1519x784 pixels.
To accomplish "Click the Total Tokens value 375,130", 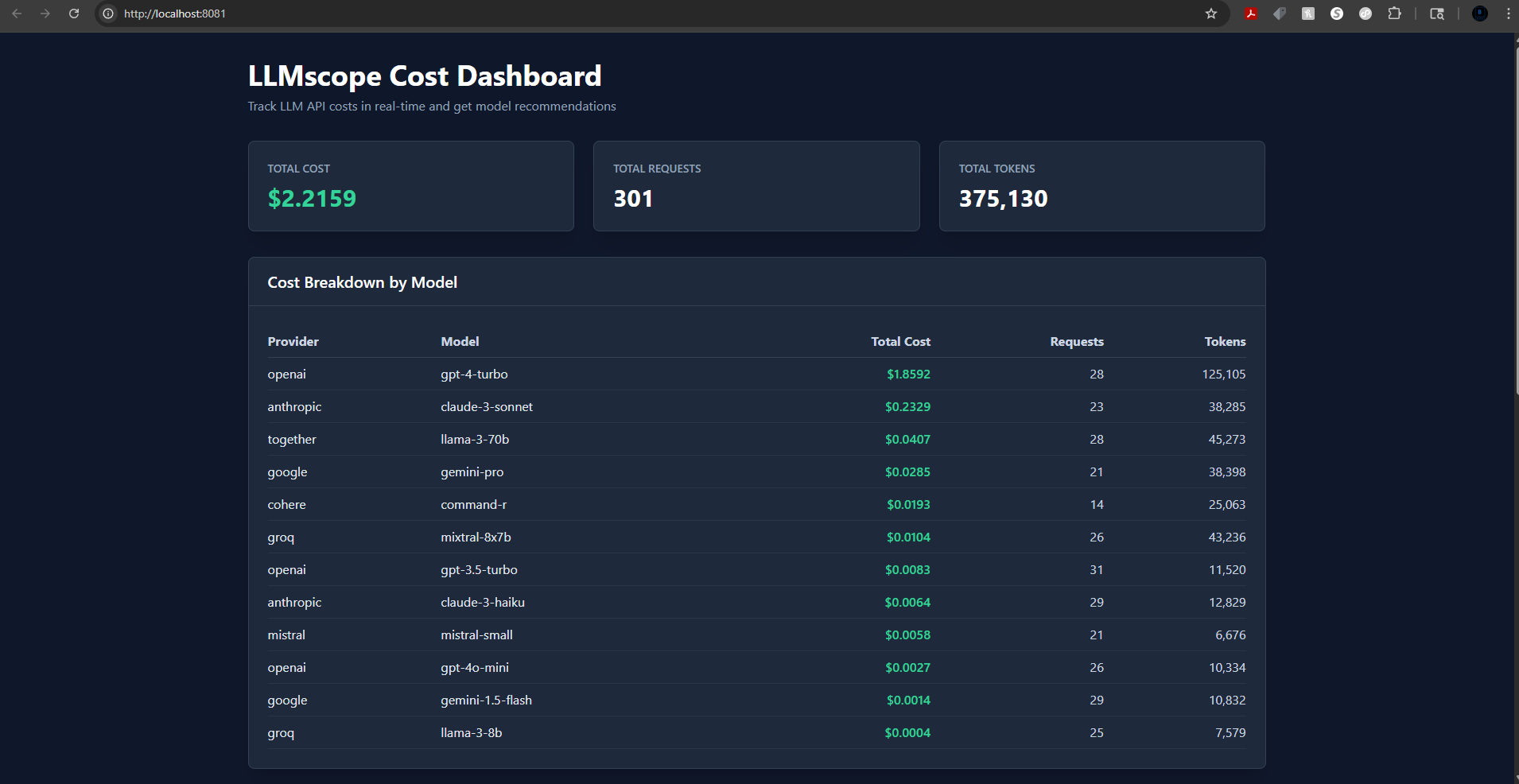I will coord(1003,199).
